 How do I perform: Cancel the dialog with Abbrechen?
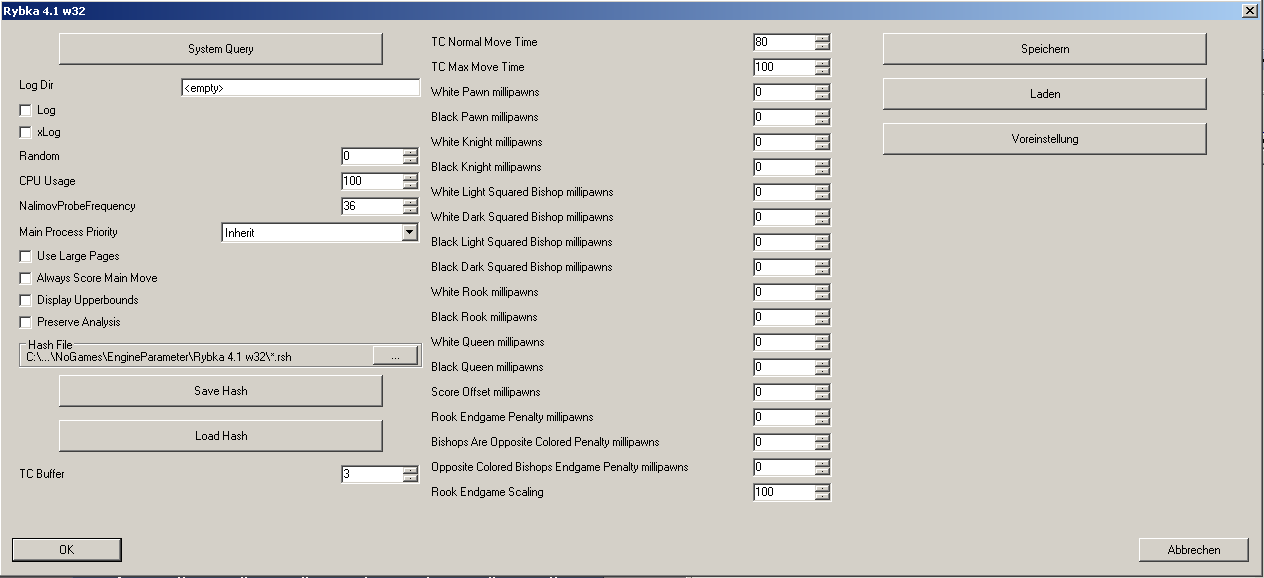point(1194,550)
